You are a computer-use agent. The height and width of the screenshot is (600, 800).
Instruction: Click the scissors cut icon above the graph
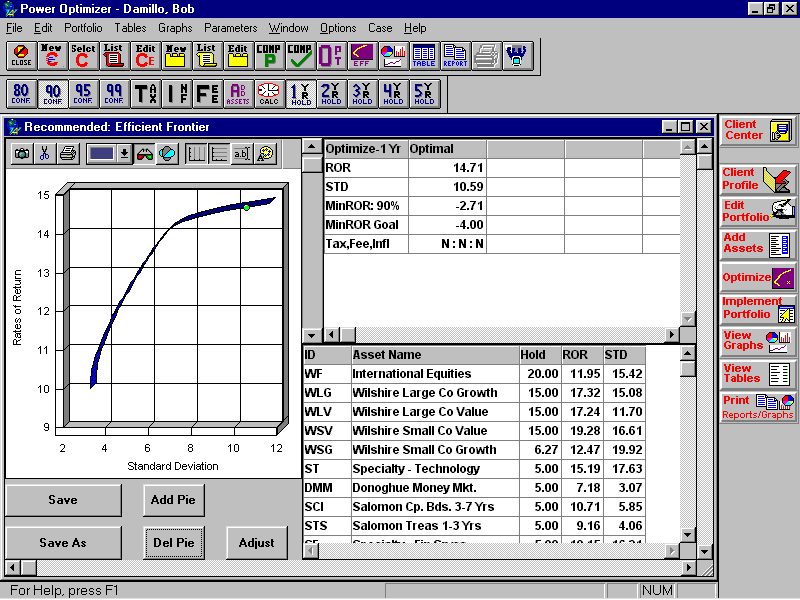tap(44, 153)
